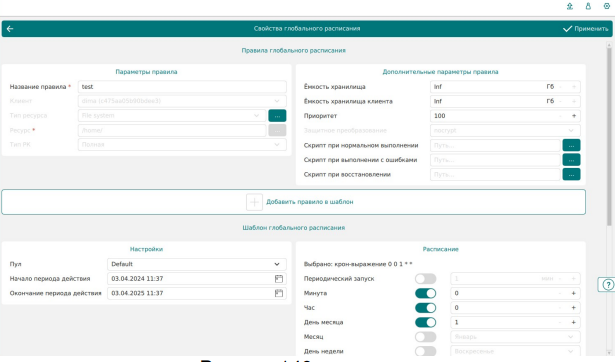Open calendar for Окончание периода действия

click(x=278, y=293)
